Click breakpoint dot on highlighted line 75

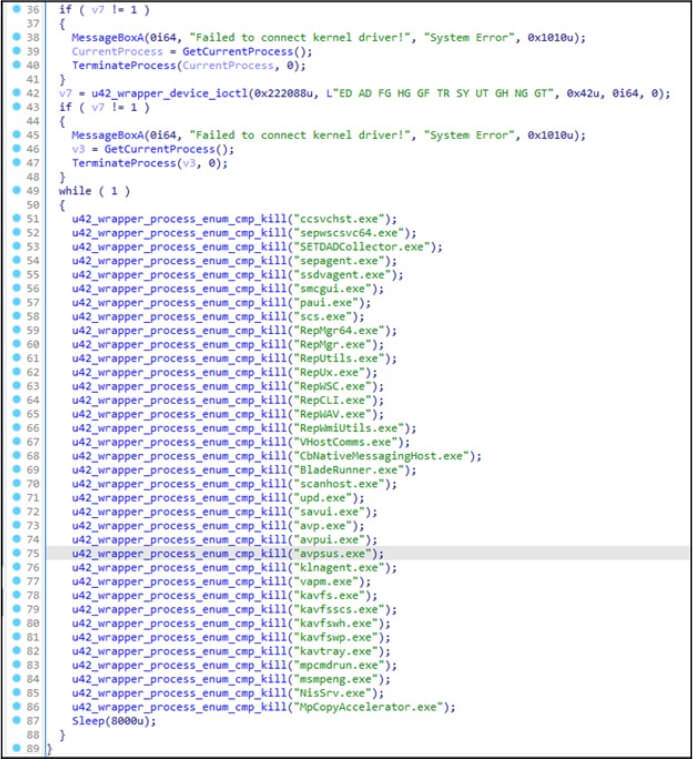[x=16, y=553]
